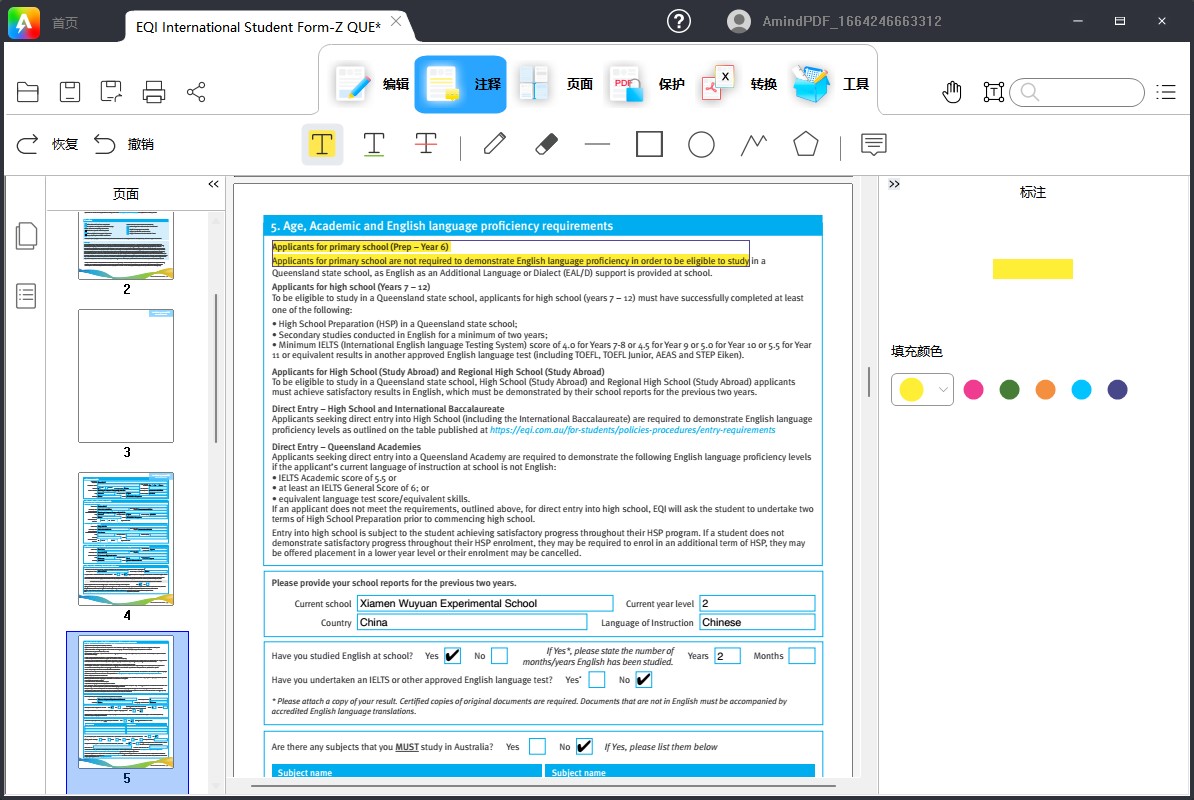Print the document with the printer icon
This screenshot has width=1194, height=800.
(x=154, y=92)
